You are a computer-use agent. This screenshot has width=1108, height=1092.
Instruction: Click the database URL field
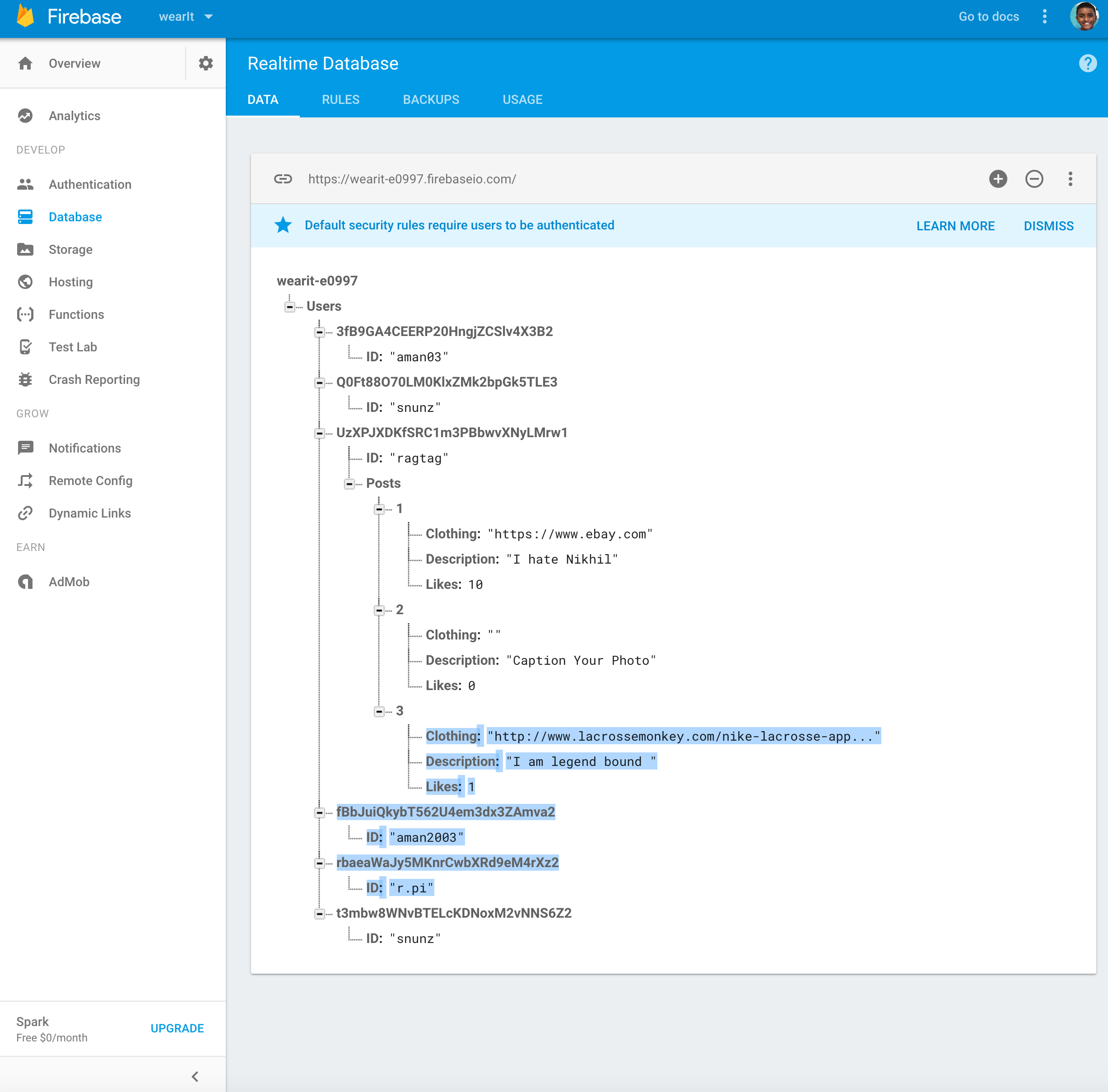point(412,179)
